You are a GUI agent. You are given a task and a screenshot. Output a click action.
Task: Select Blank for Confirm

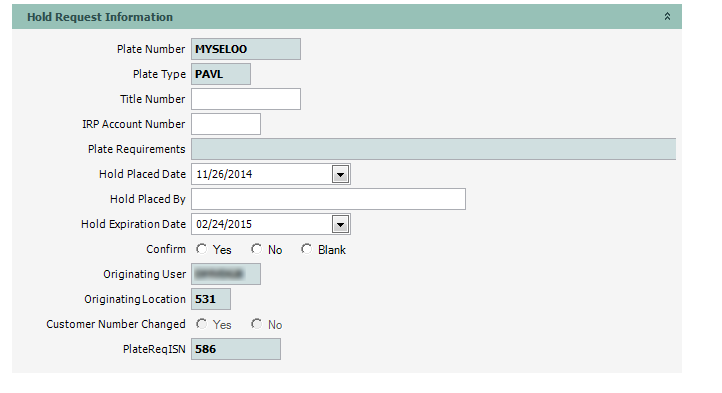tap(306, 249)
